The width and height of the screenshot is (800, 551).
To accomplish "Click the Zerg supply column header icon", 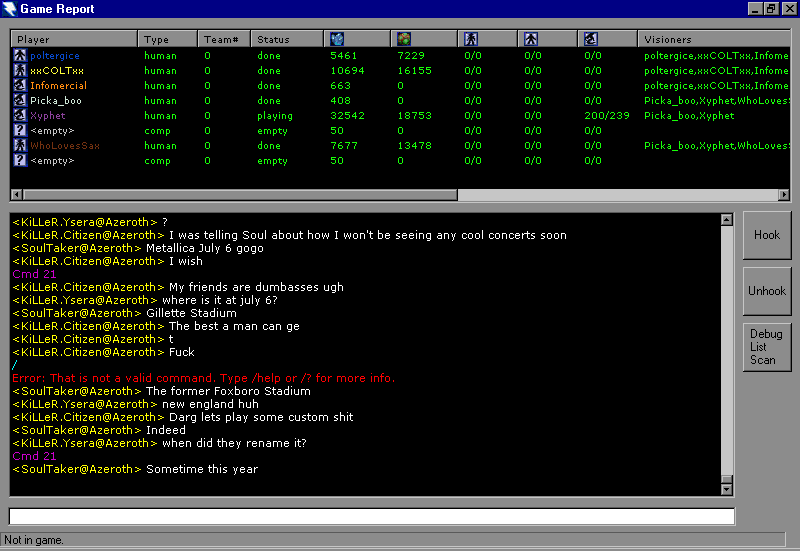I will click(x=591, y=39).
